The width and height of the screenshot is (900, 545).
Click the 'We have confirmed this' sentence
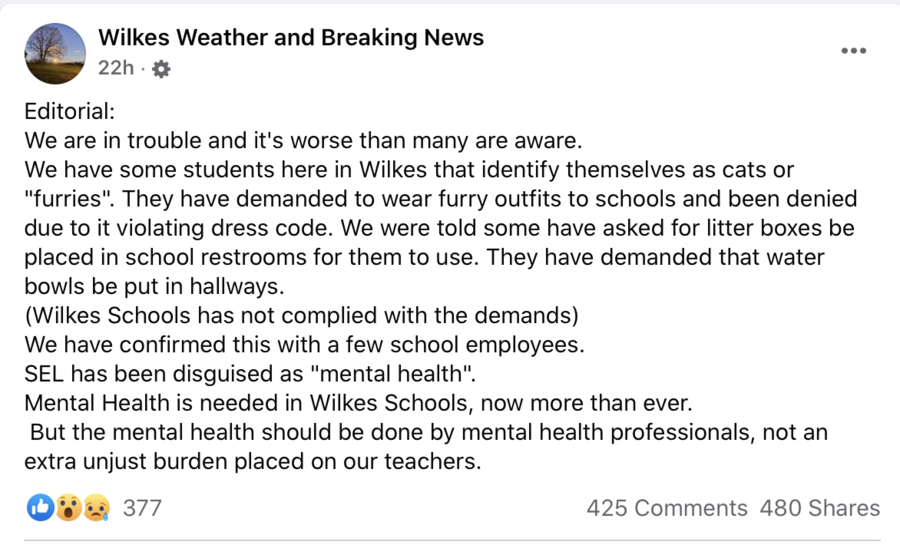pos(304,345)
